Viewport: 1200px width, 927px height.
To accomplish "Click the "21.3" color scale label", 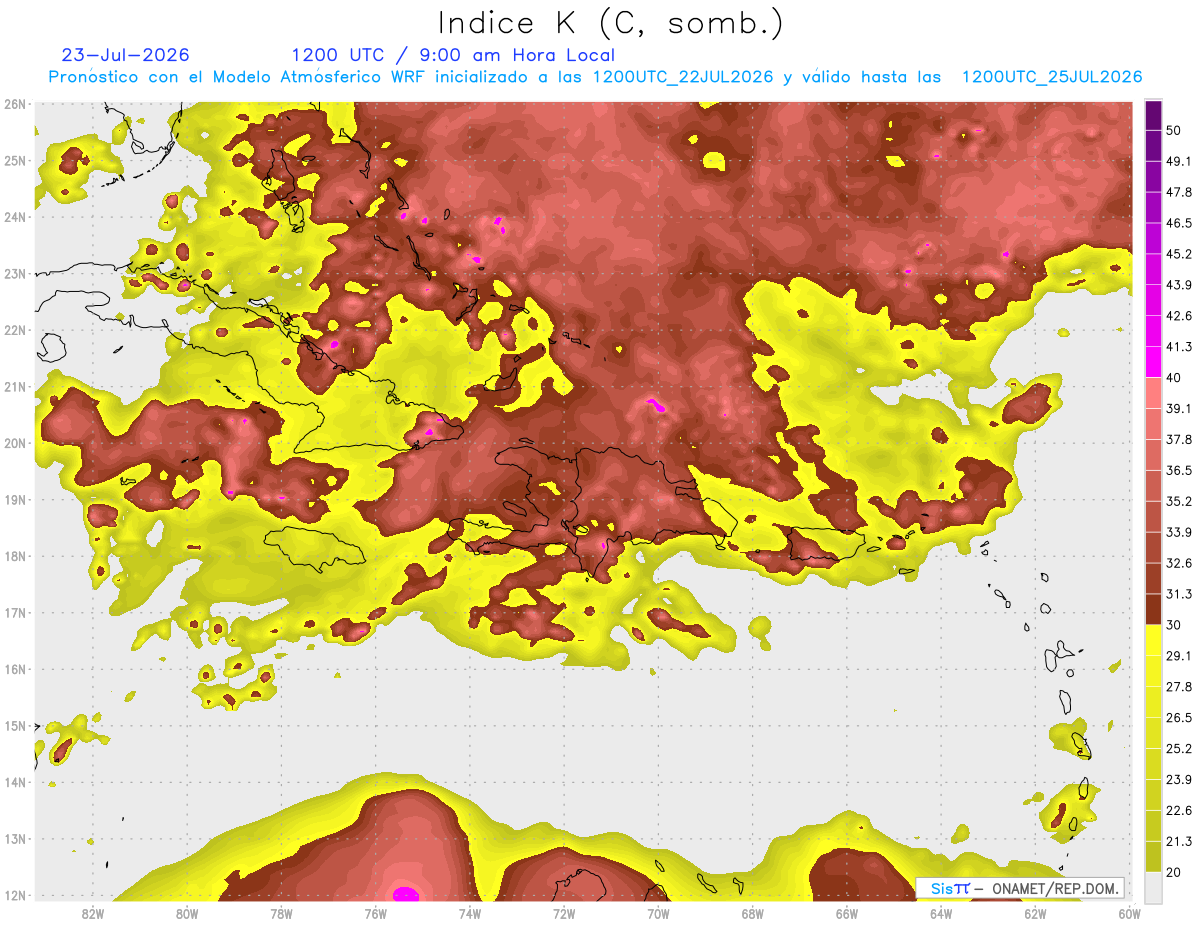I will (x=1179, y=842).
